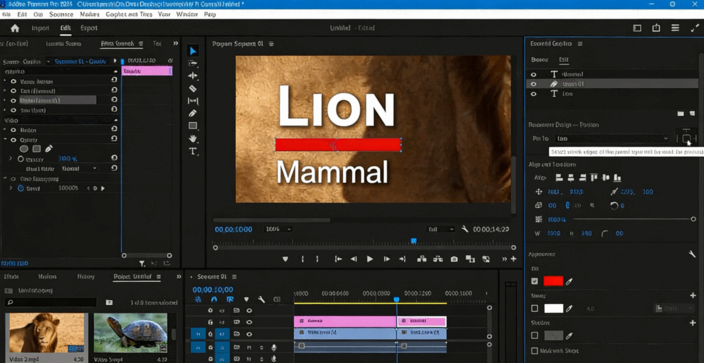704x363 pixels.
Task: Open Program Monitor settings wrench
Action: 465,229
